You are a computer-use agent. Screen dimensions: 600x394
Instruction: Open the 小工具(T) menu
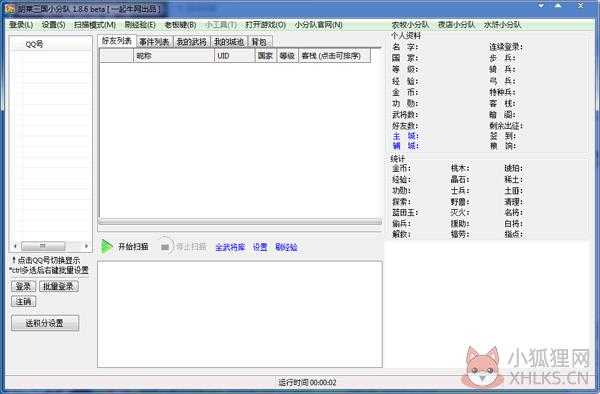click(x=221, y=25)
